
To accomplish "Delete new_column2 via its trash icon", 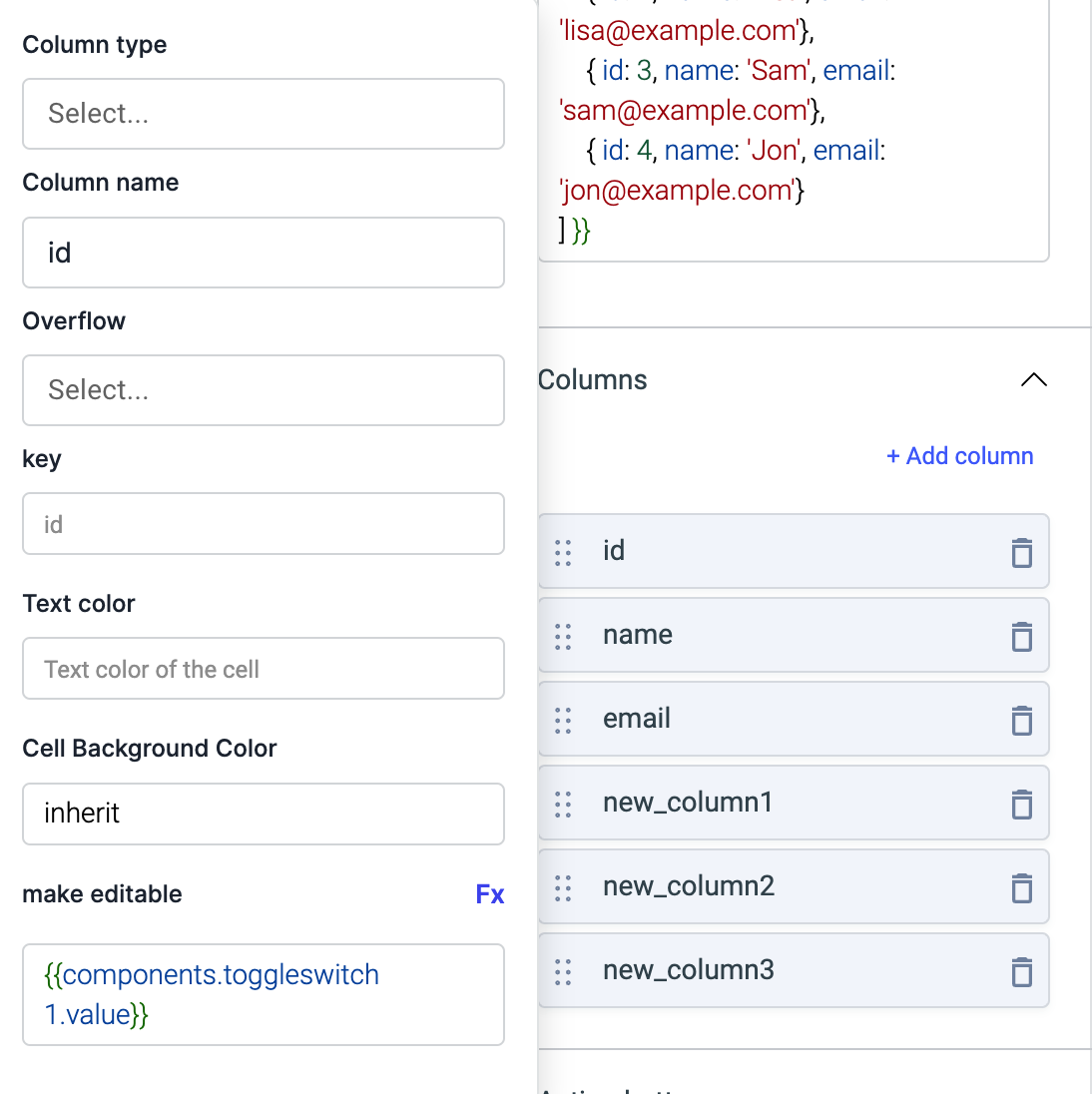I will coord(1021,887).
